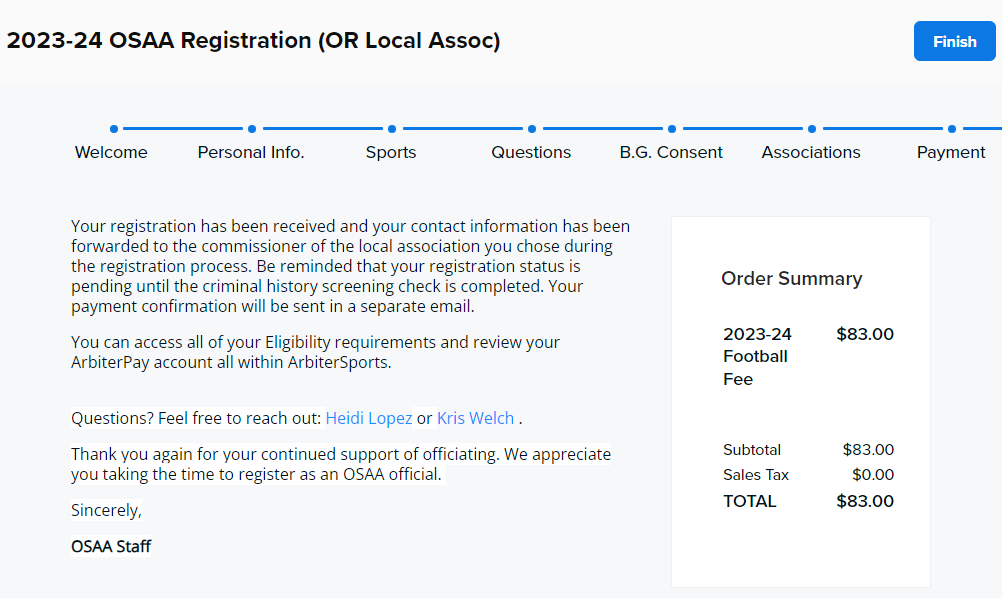Viewport: 1002px width, 598px height.
Task: Go to the Sports step
Action: (391, 152)
